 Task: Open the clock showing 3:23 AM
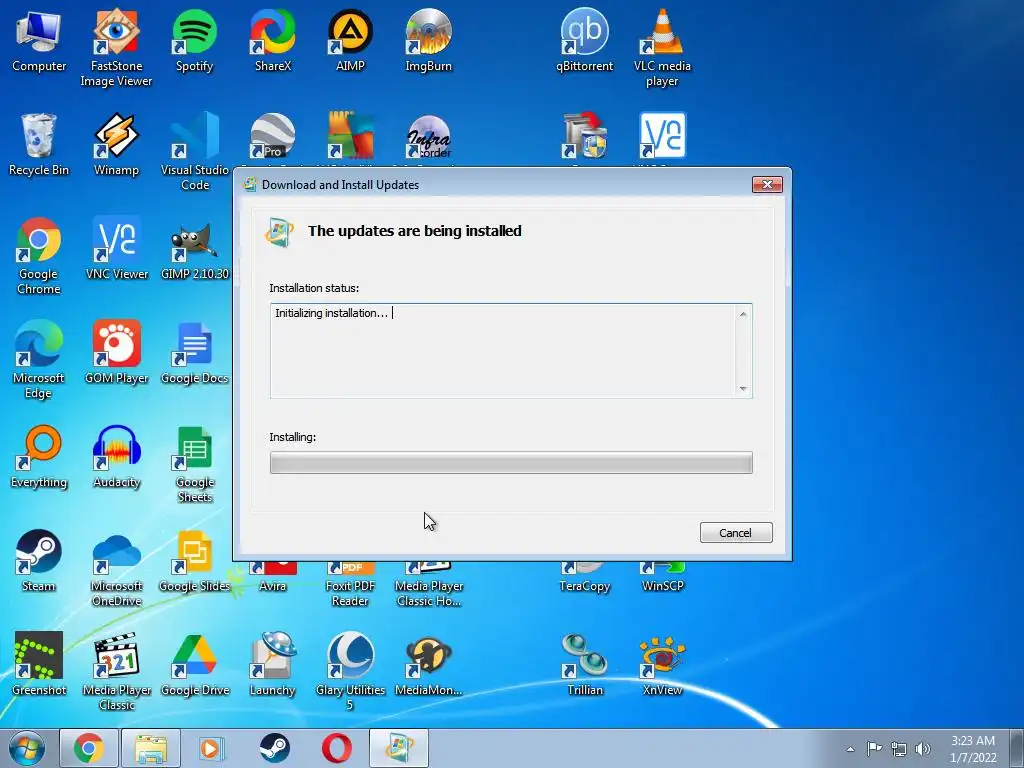(x=973, y=749)
